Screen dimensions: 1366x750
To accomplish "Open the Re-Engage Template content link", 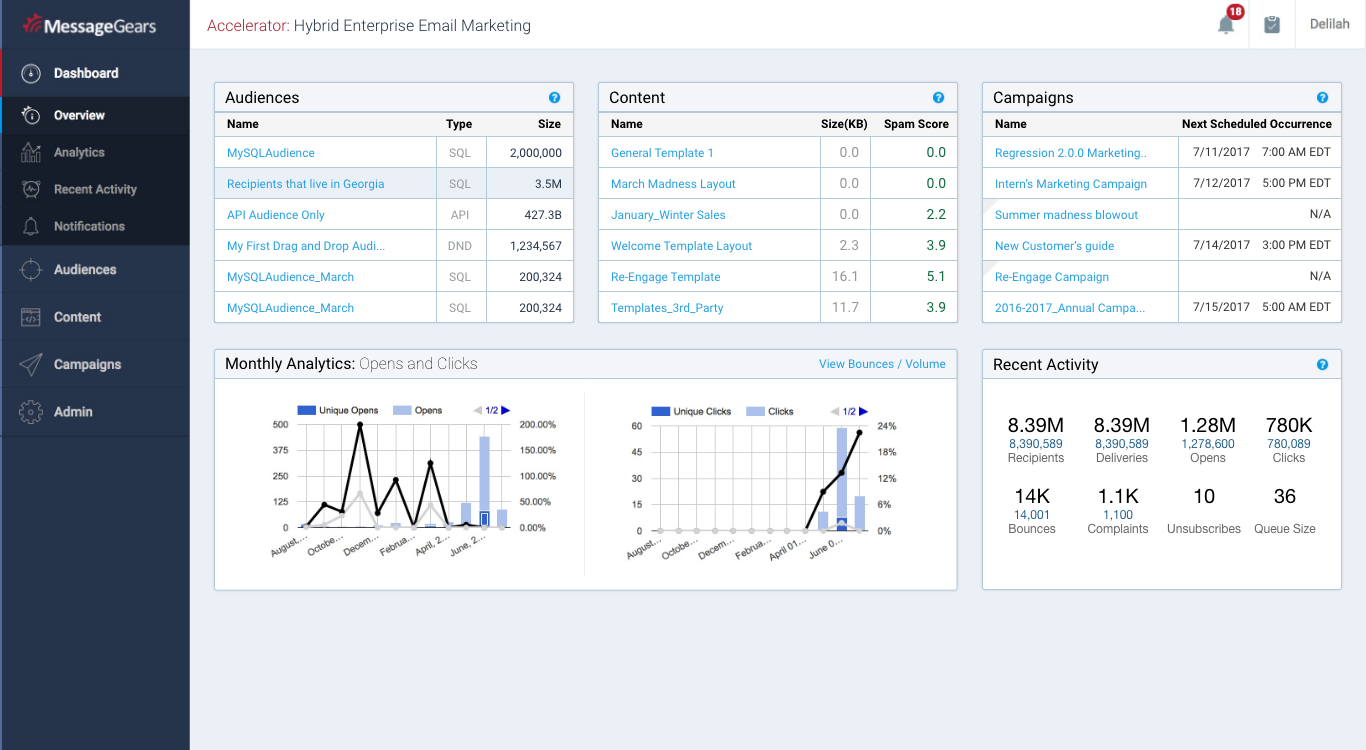I will coord(665,277).
